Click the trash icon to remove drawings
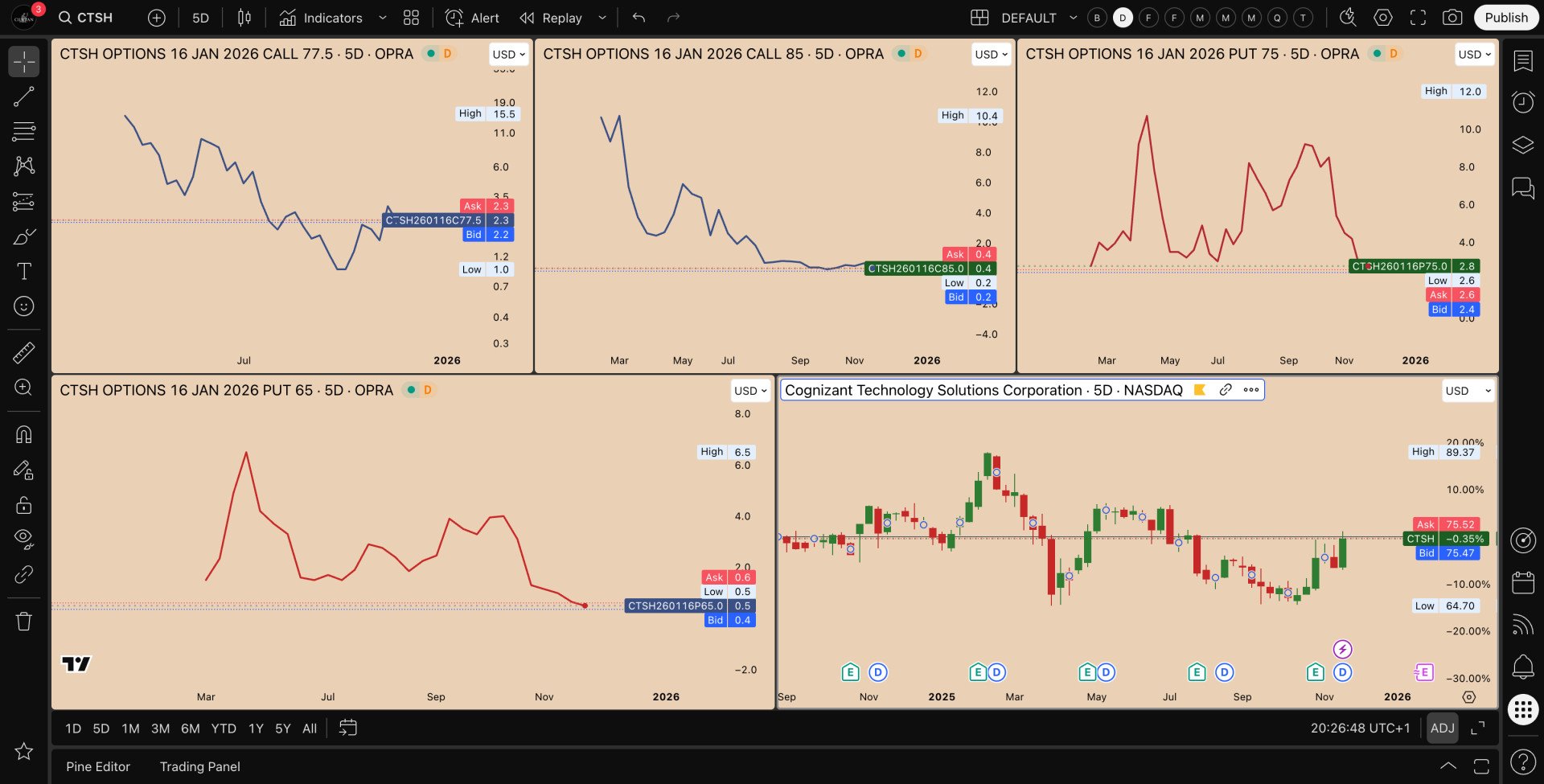This screenshot has width=1544, height=784. 24,622
